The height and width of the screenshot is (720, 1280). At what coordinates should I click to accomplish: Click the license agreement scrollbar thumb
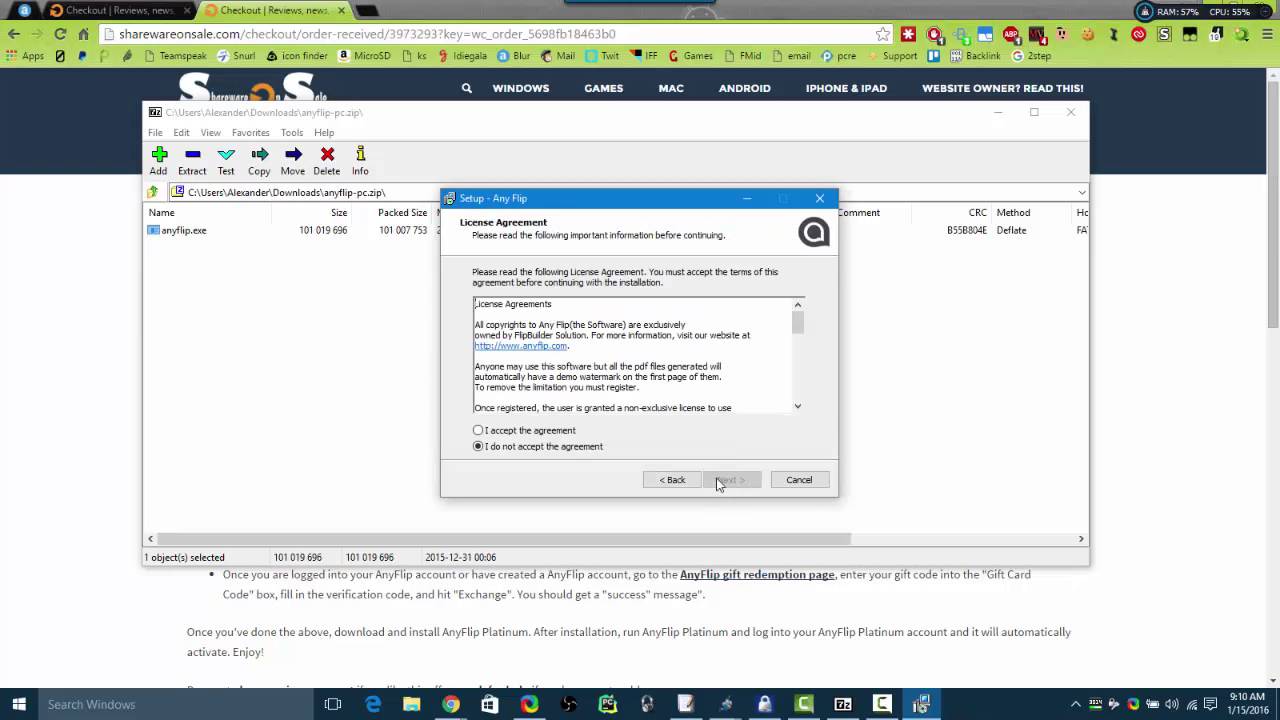pos(797,322)
